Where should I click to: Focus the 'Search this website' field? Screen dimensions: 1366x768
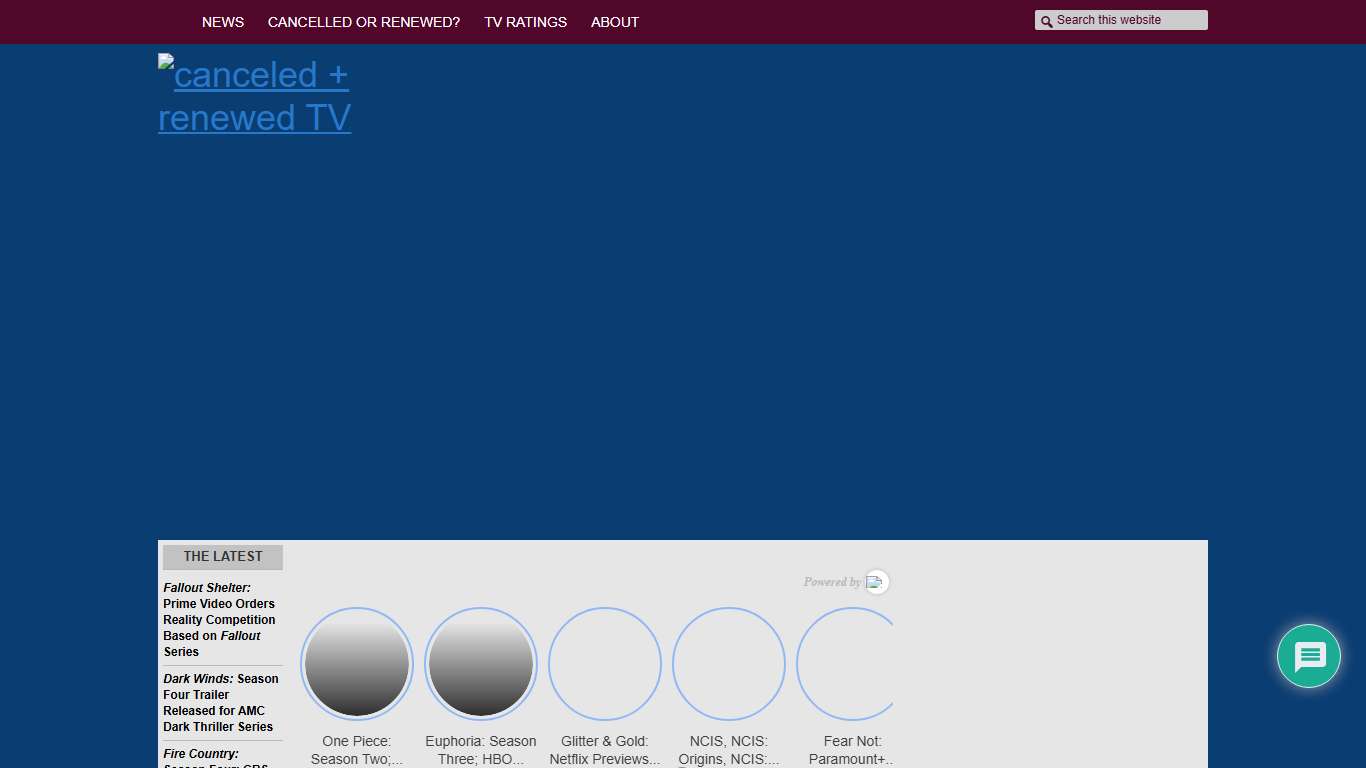pos(1128,20)
